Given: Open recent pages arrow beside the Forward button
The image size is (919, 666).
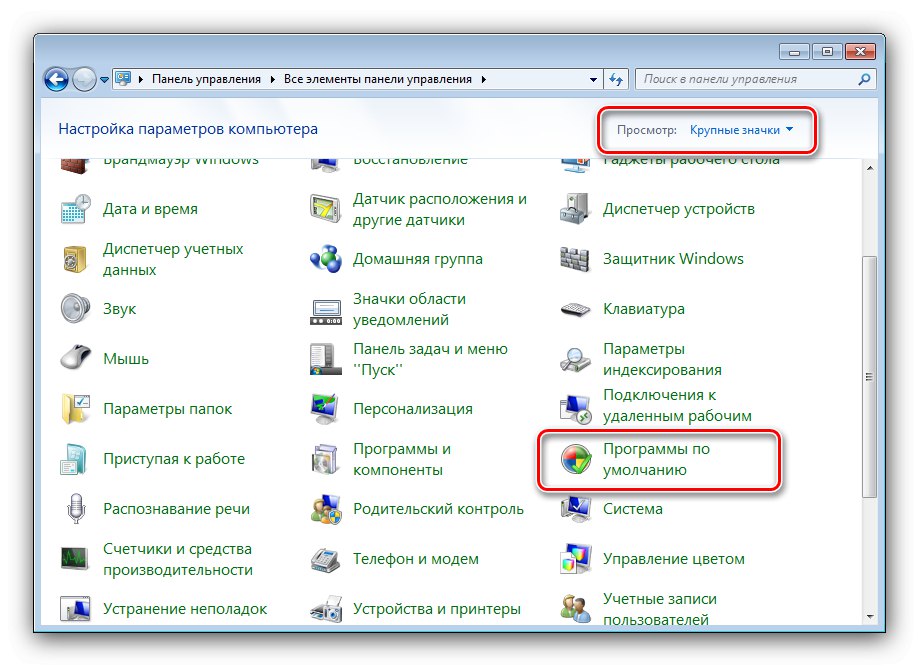Looking at the screenshot, I should point(104,80).
